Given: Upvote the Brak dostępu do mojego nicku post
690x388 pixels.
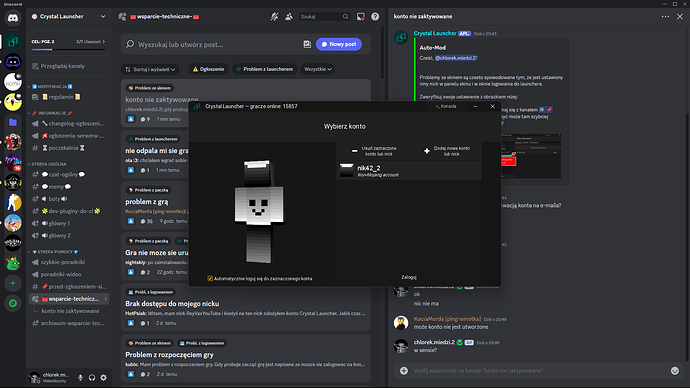Looking at the screenshot, I should click(x=131, y=323).
